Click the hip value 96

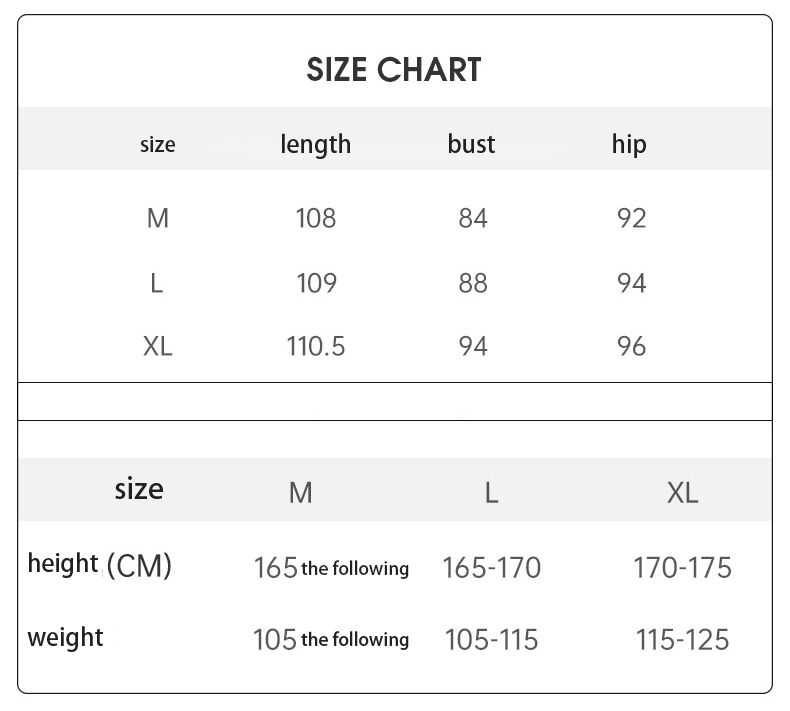click(x=631, y=346)
